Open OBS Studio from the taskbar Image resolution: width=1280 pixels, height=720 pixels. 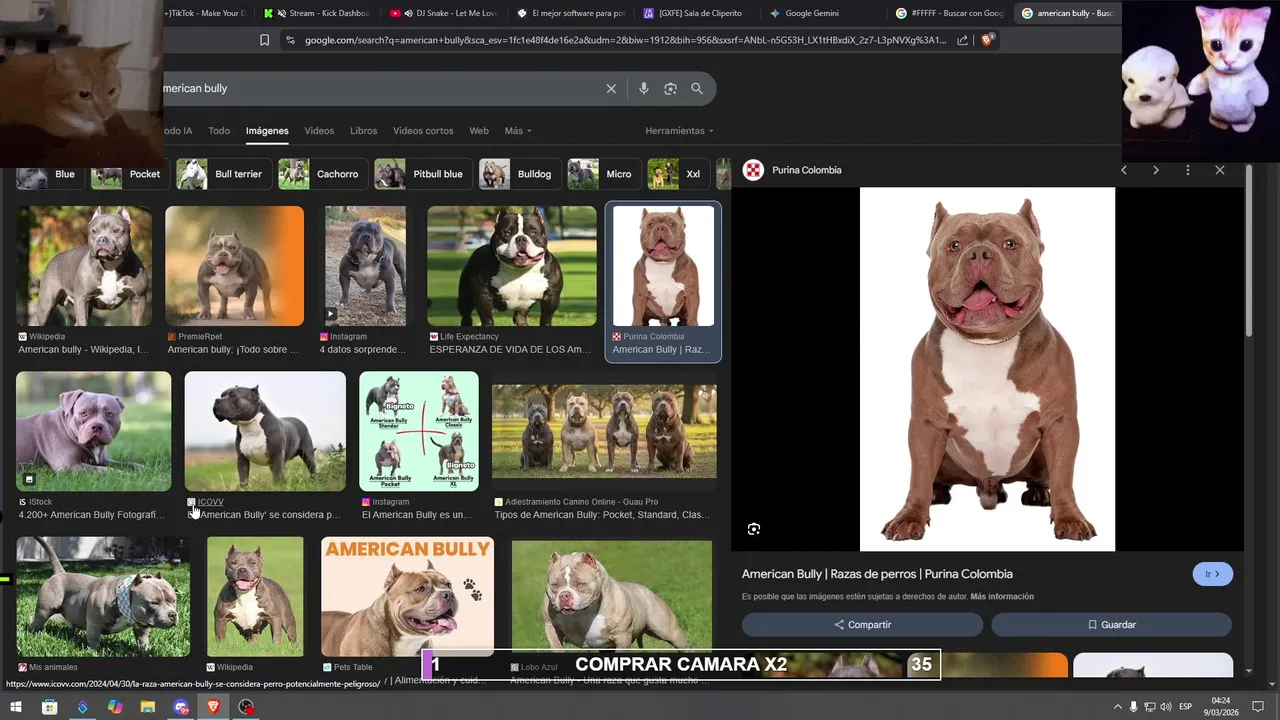coord(246,707)
